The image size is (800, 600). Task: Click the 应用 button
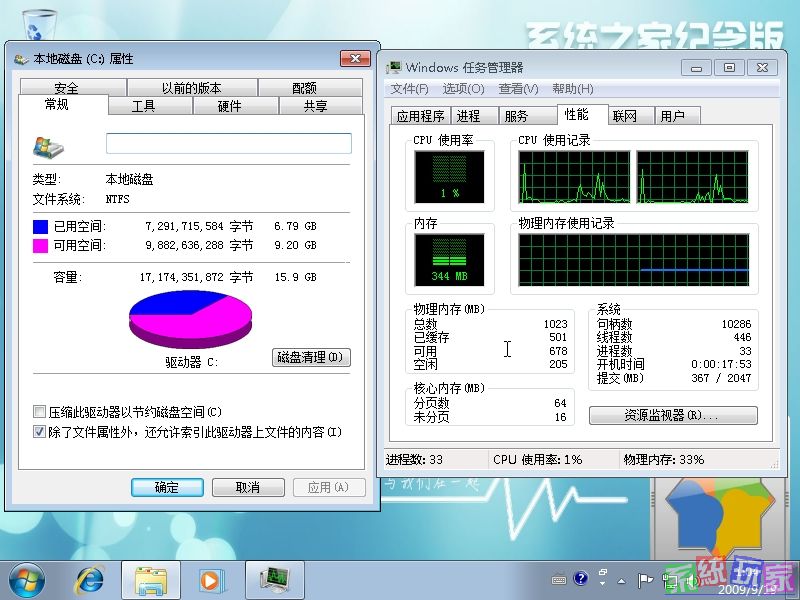[329, 487]
